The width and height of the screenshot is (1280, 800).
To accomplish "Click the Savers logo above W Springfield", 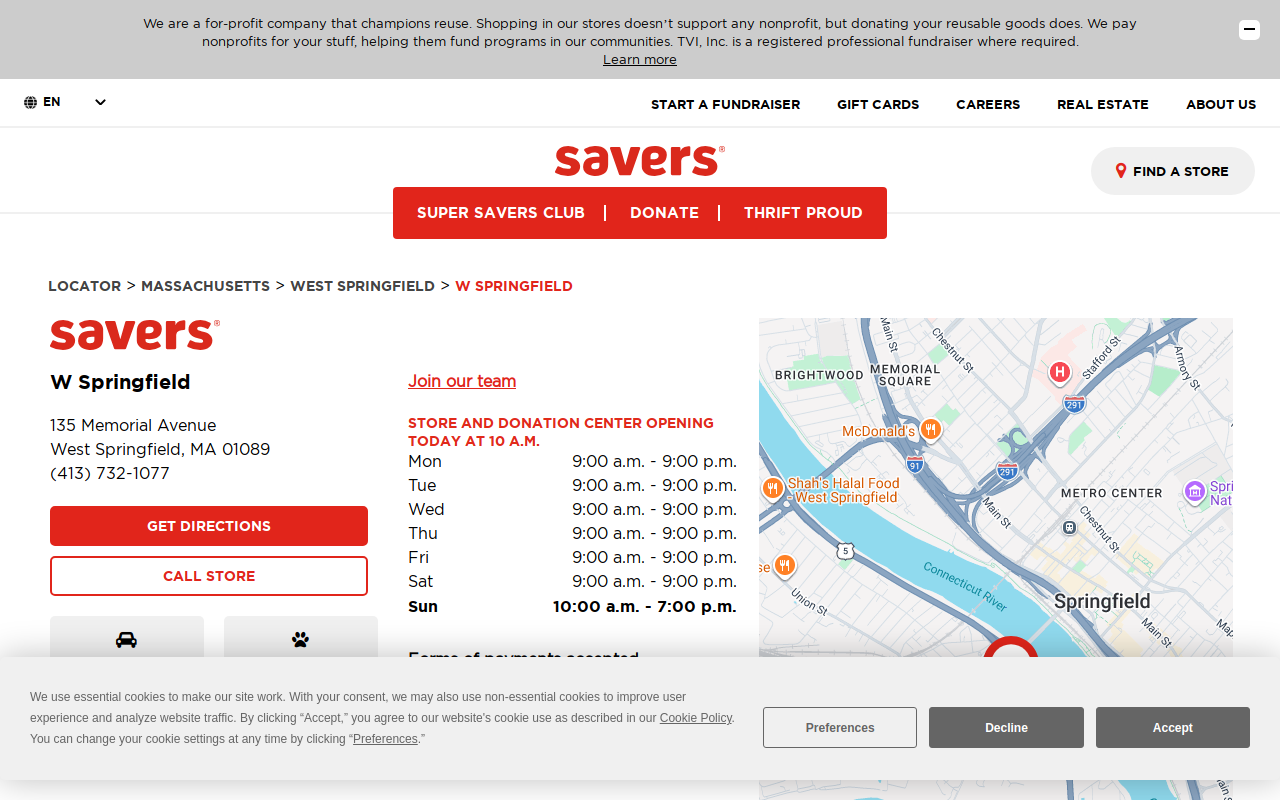I will pos(135,334).
